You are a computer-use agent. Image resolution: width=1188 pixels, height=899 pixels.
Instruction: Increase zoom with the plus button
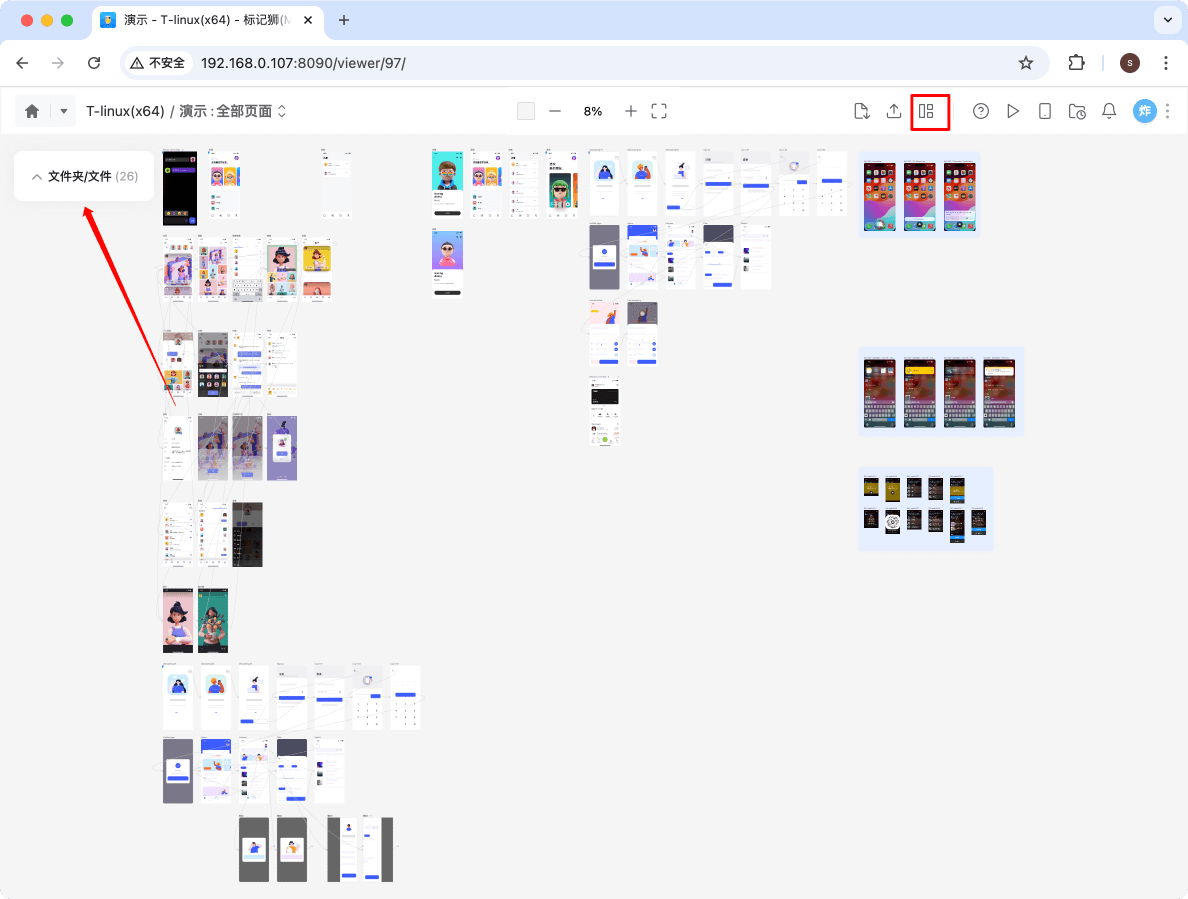click(x=630, y=111)
